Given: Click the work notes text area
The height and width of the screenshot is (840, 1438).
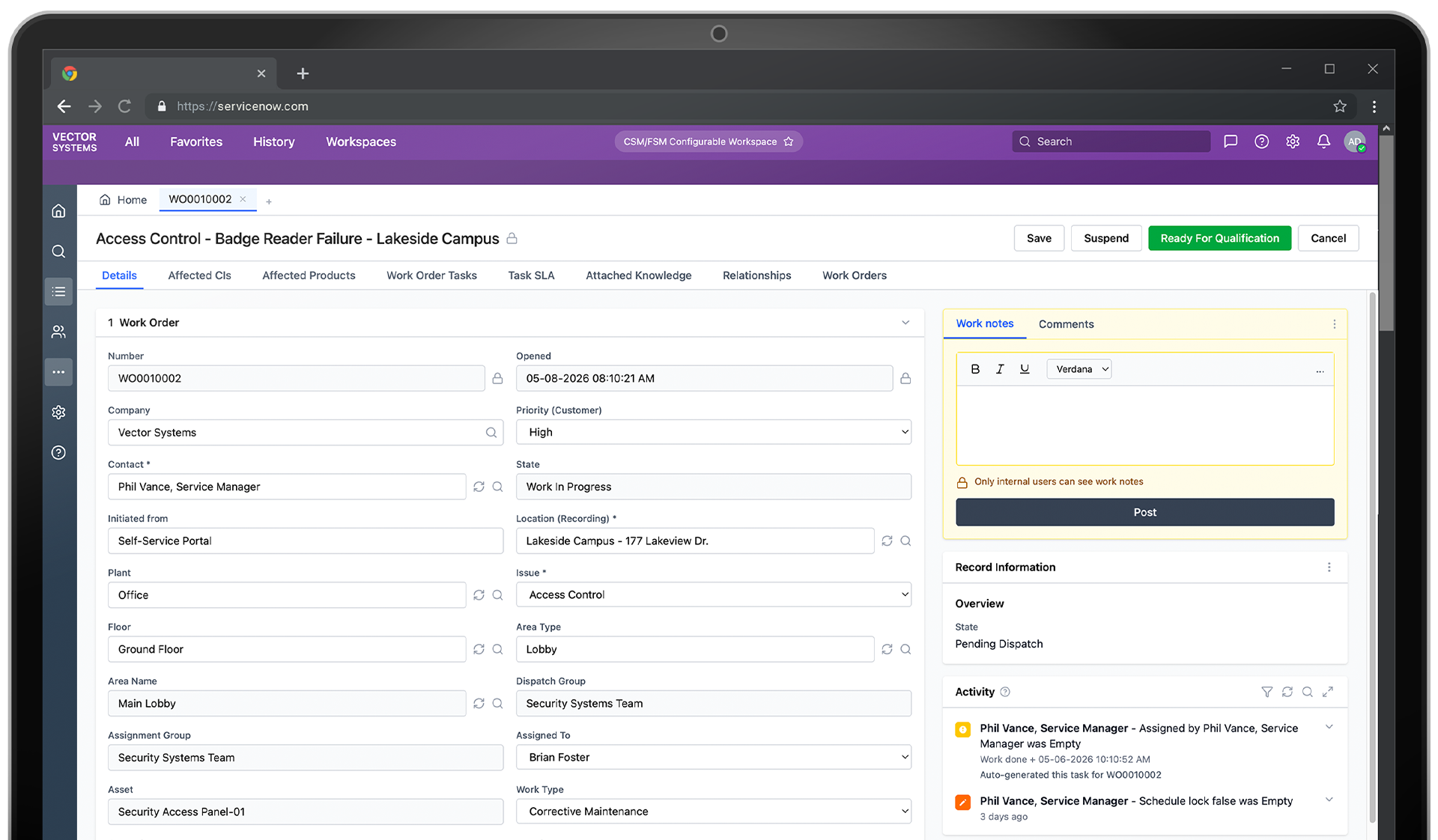Looking at the screenshot, I should coord(1144,425).
